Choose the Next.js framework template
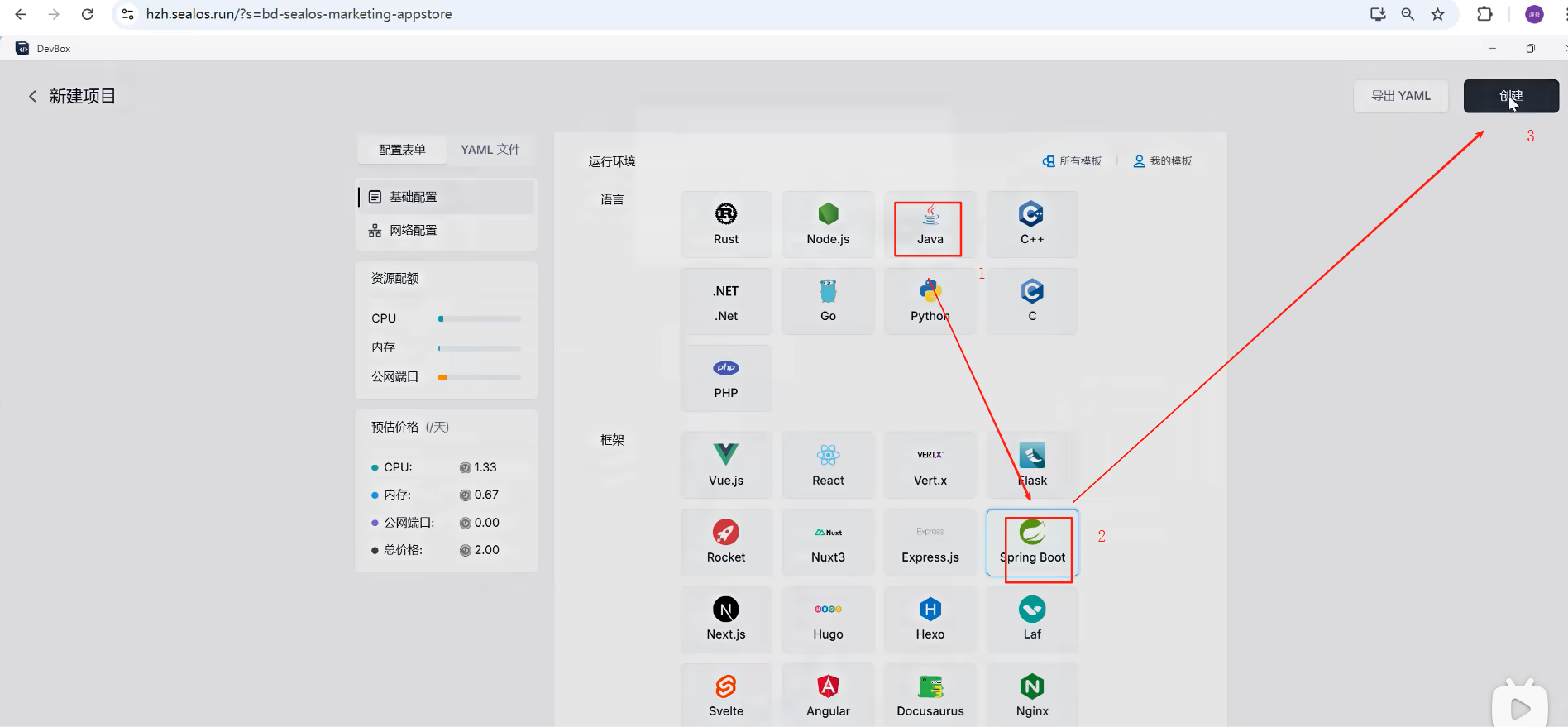This screenshot has width=1568, height=727. click(x=726, y=619)
